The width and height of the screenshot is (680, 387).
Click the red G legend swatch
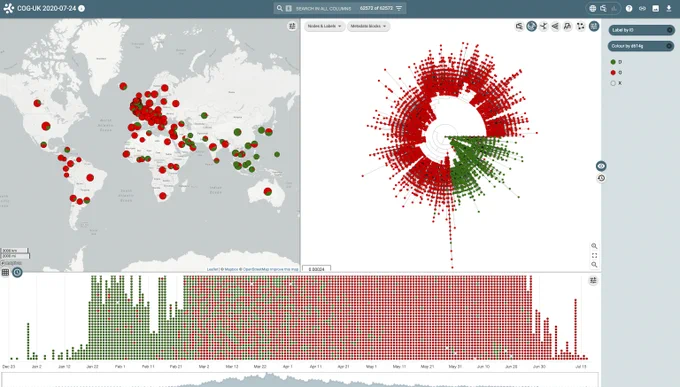pyautogui.click(x=613, y=72)
